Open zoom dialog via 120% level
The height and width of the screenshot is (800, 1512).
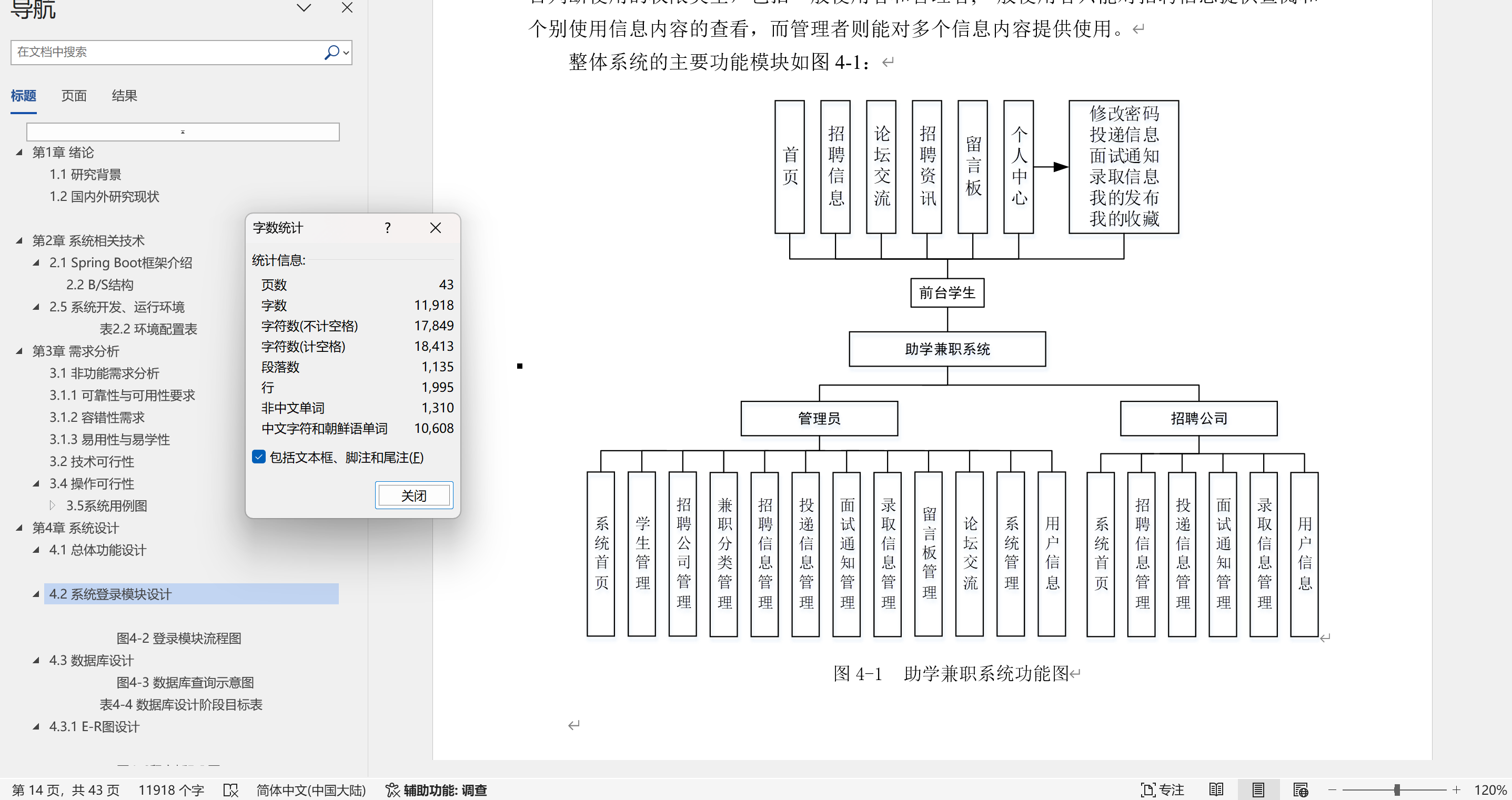pyautogui.click(x=1490, y=790)
